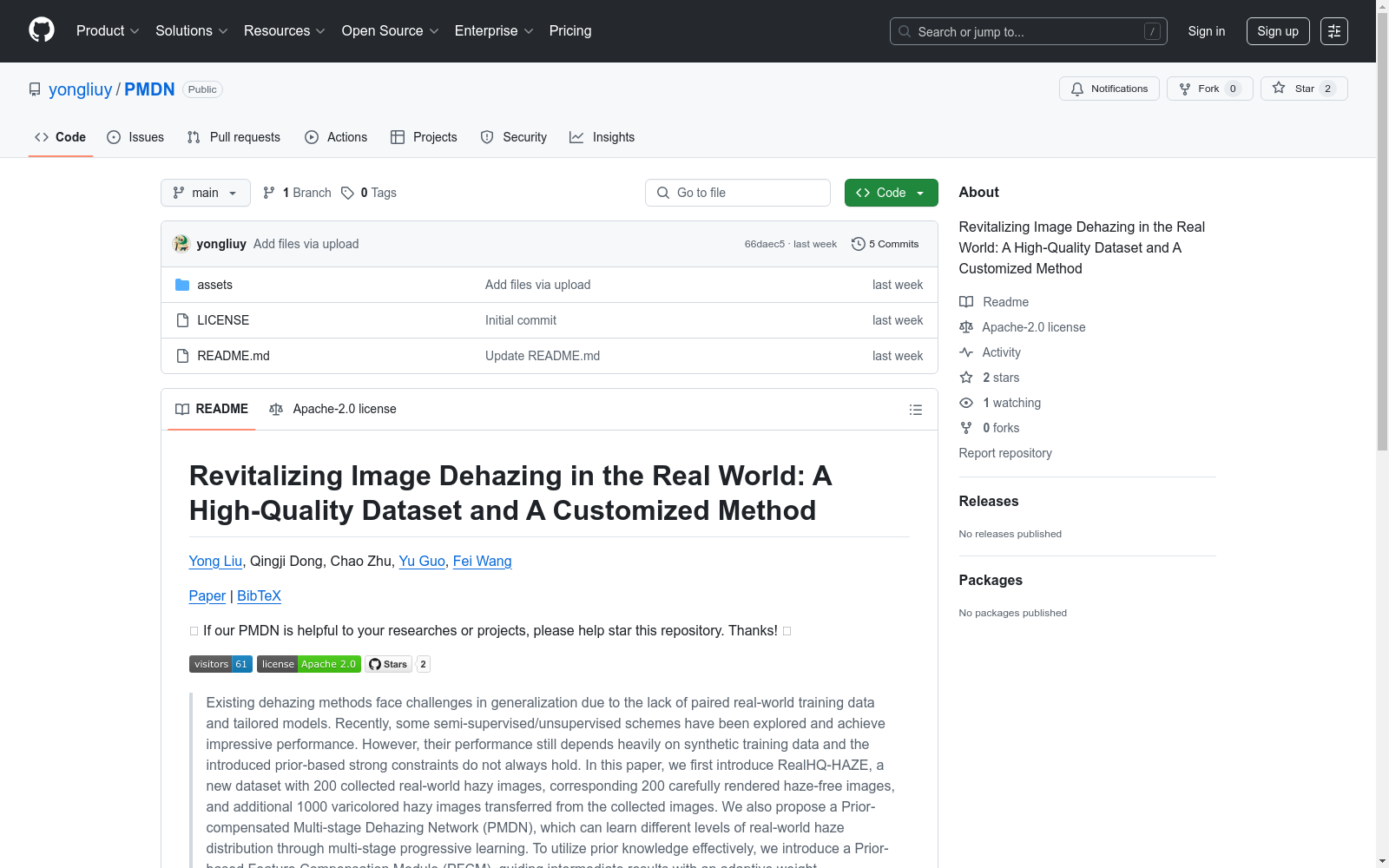Screen dimensions: 1389x868
Task: Click the Notifications button
Action: click(x=1109, y=89)
